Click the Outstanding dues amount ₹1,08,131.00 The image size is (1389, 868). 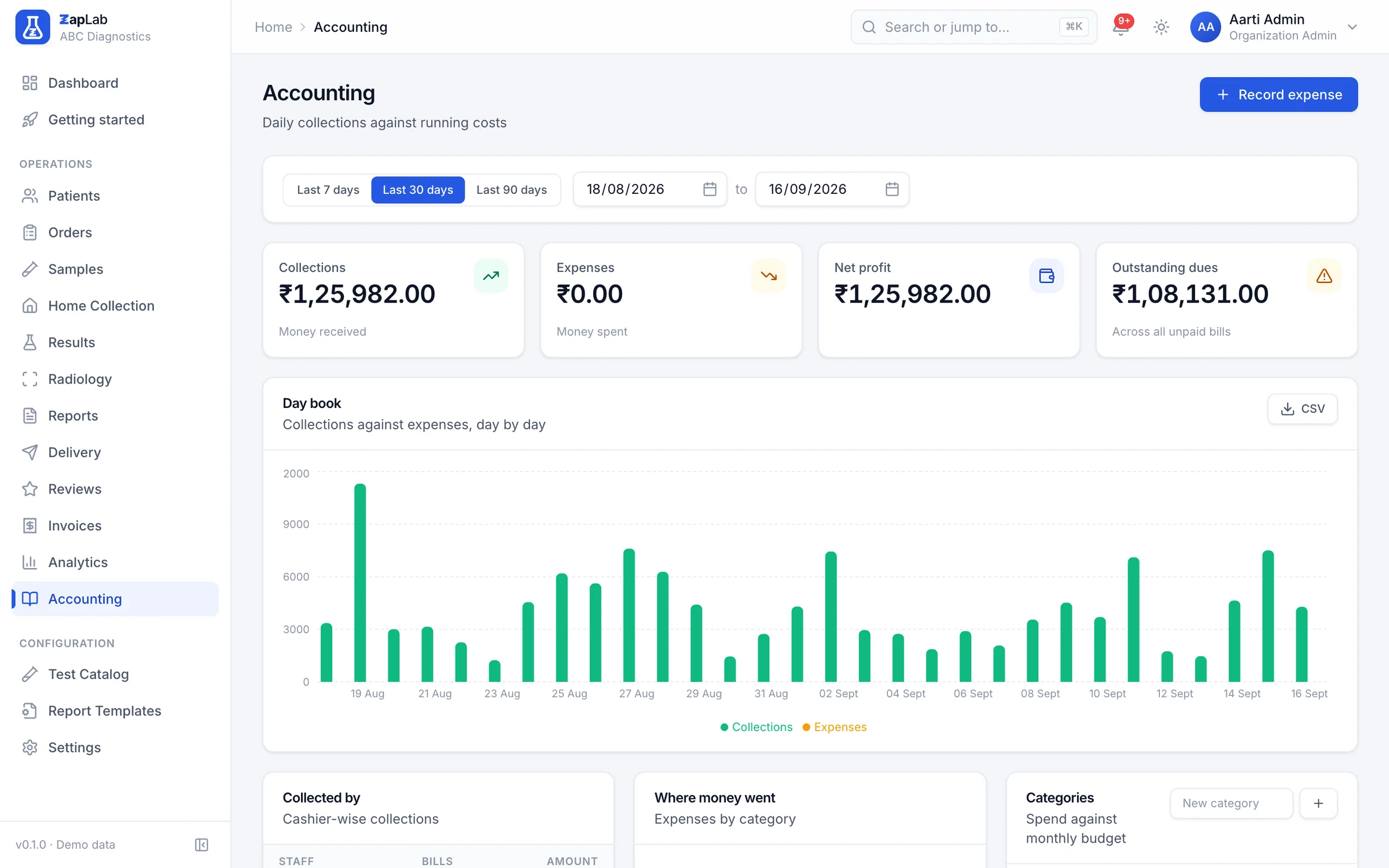coord(1190,294)
